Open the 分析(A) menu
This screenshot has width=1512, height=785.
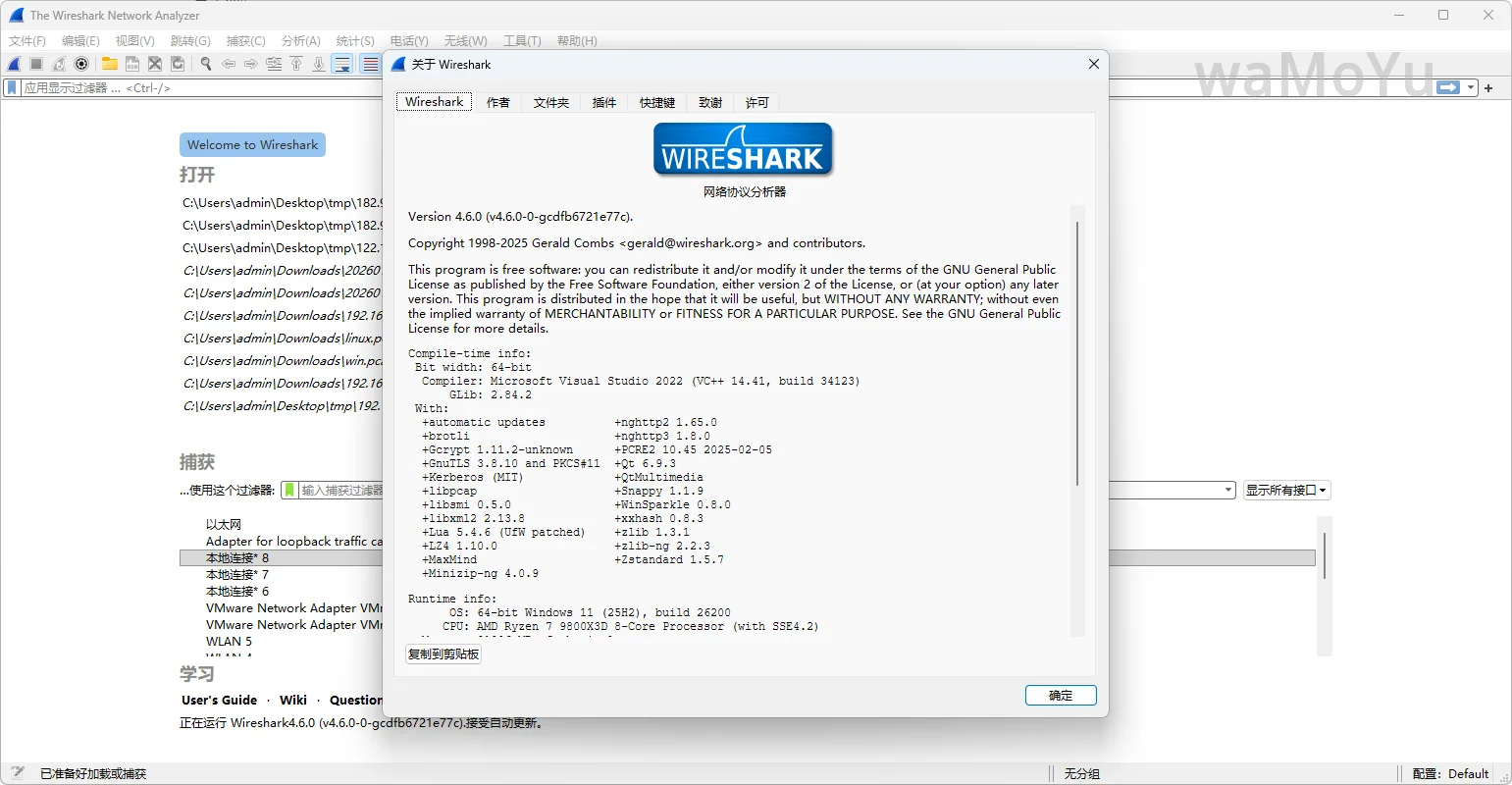301,40
